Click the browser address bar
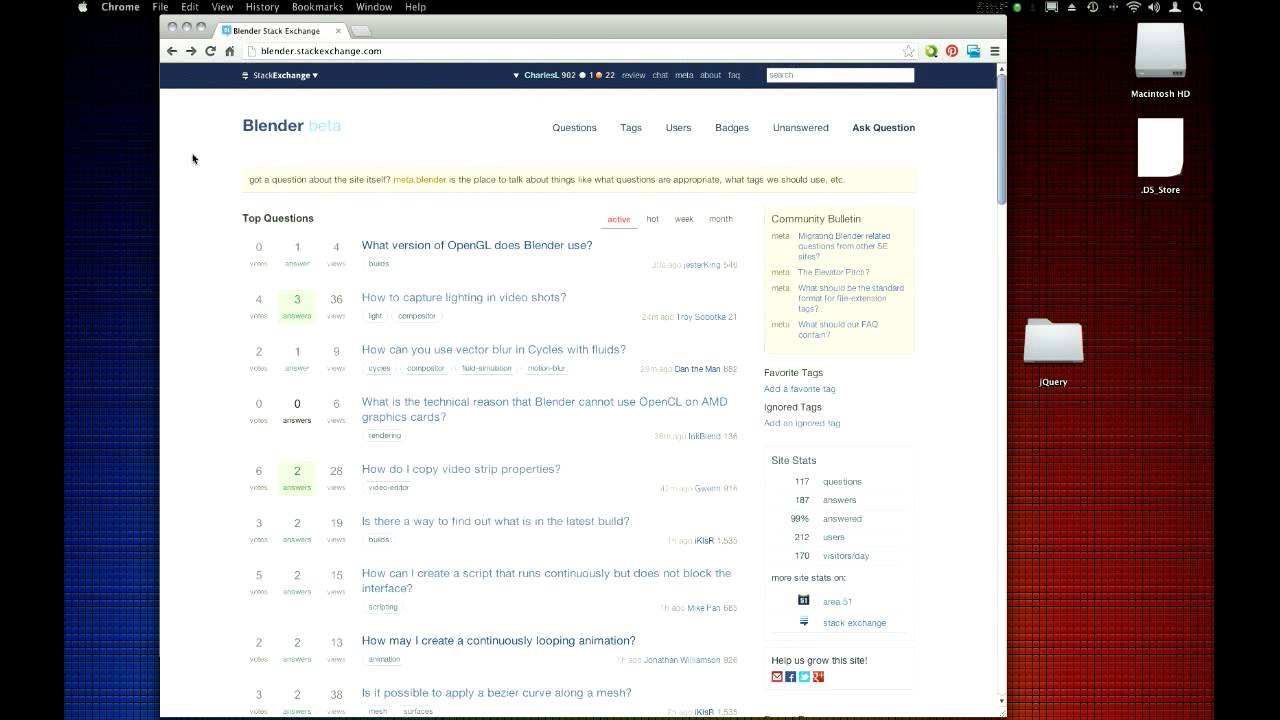1280x720 pixels. [571, 51]
